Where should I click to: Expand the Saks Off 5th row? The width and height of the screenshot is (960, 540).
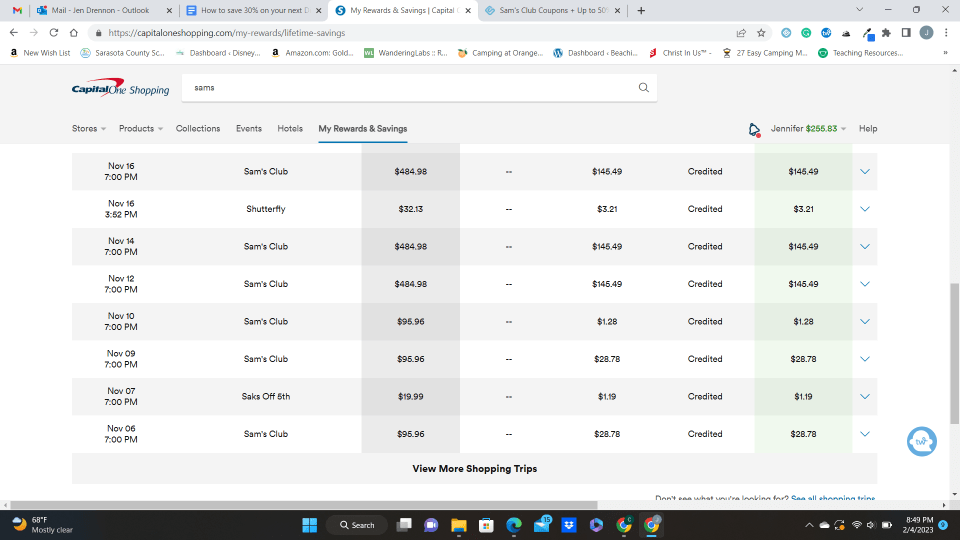pyautogui.click(x=864, y=396)
